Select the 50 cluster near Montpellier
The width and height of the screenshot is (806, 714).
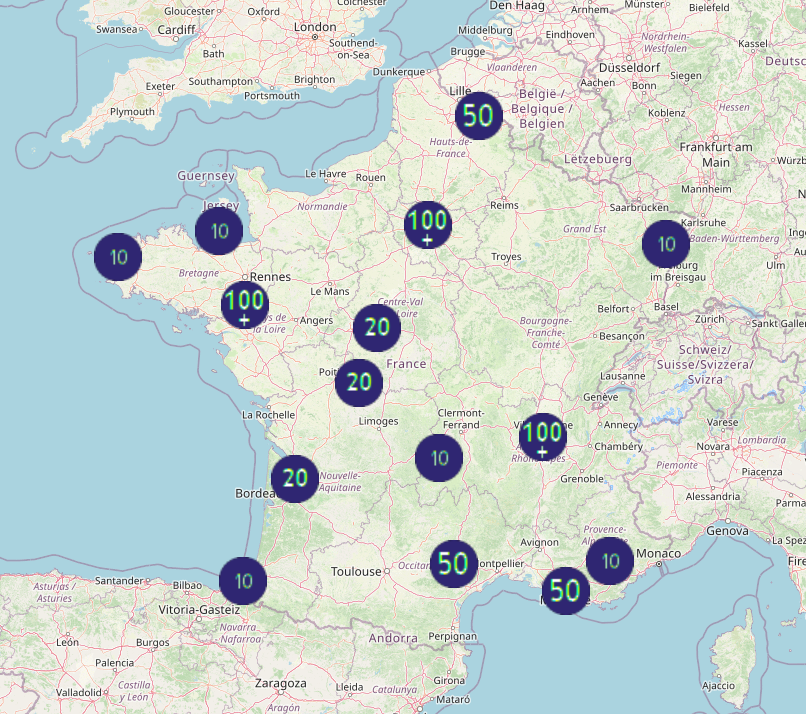[453, 564]
